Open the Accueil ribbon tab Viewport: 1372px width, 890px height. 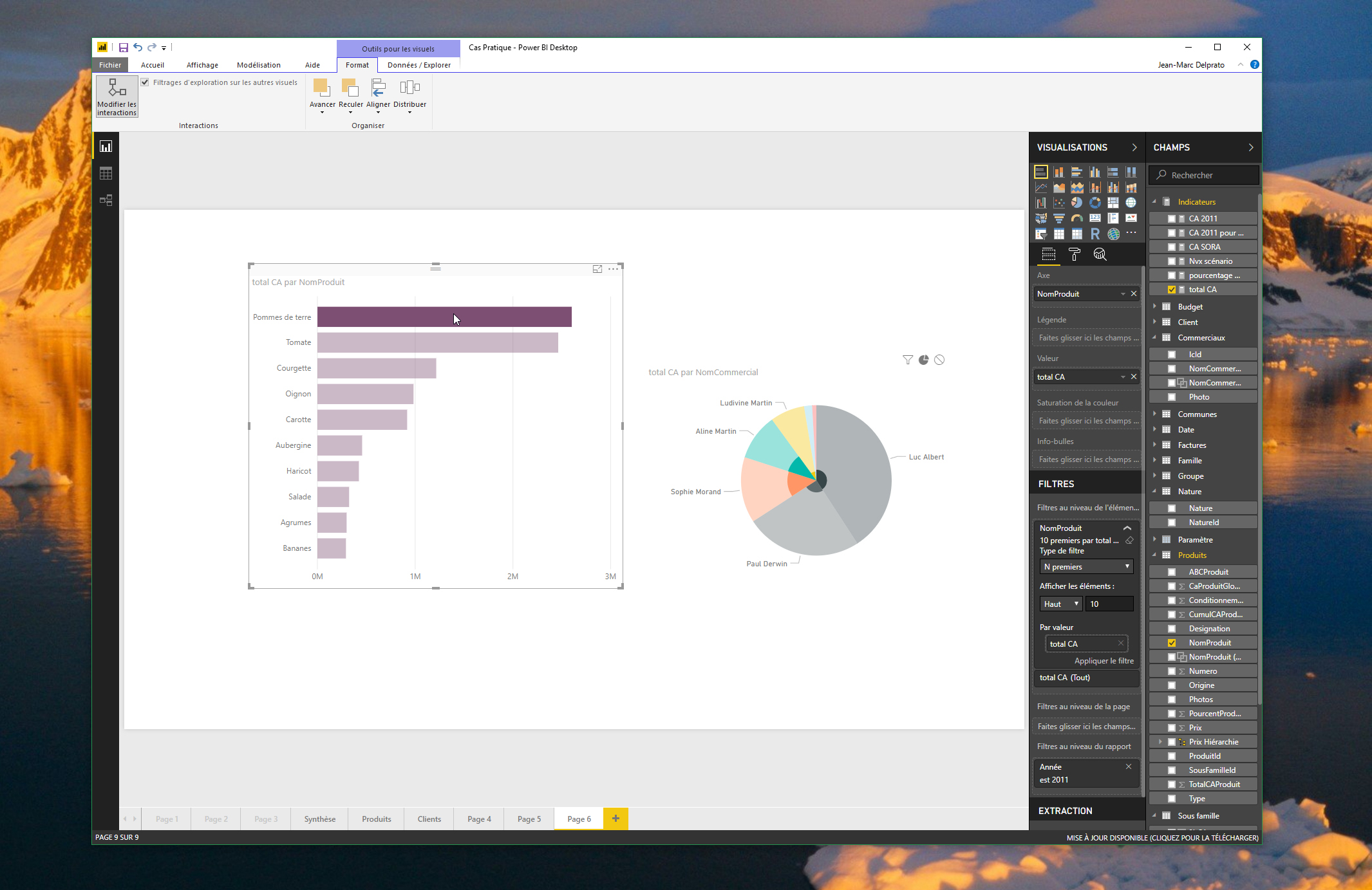[153, 65]
